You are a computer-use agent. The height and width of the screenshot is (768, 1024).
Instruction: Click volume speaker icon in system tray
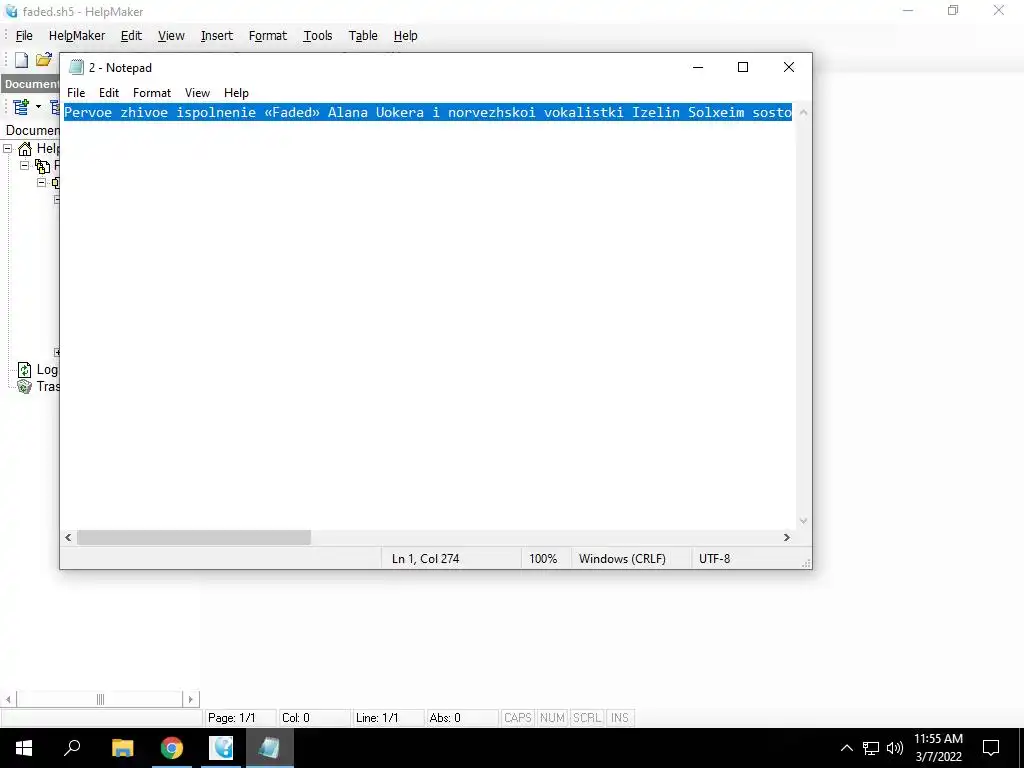[895, 748]
